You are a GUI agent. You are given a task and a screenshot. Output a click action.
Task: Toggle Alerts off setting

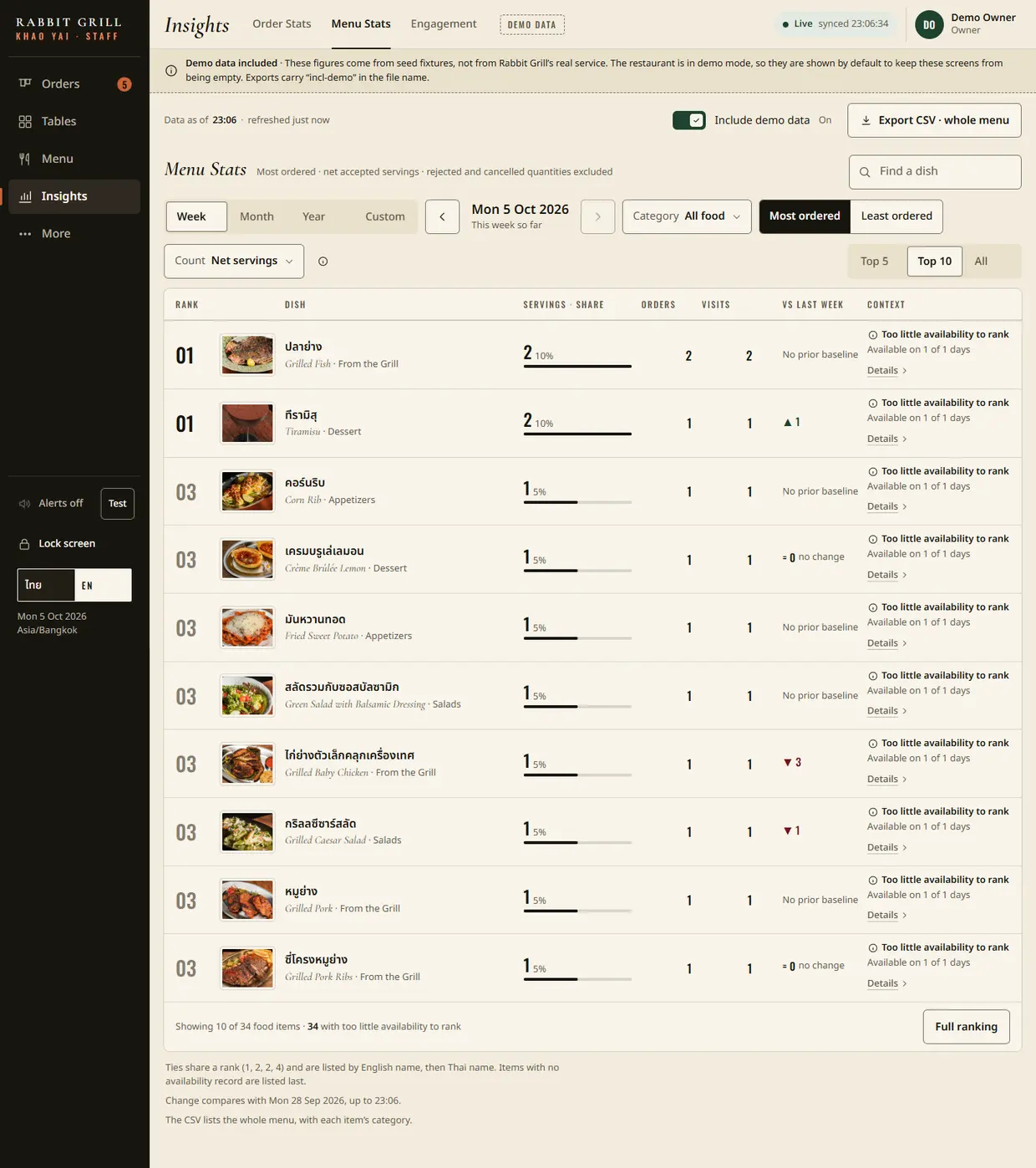(52, 504)
